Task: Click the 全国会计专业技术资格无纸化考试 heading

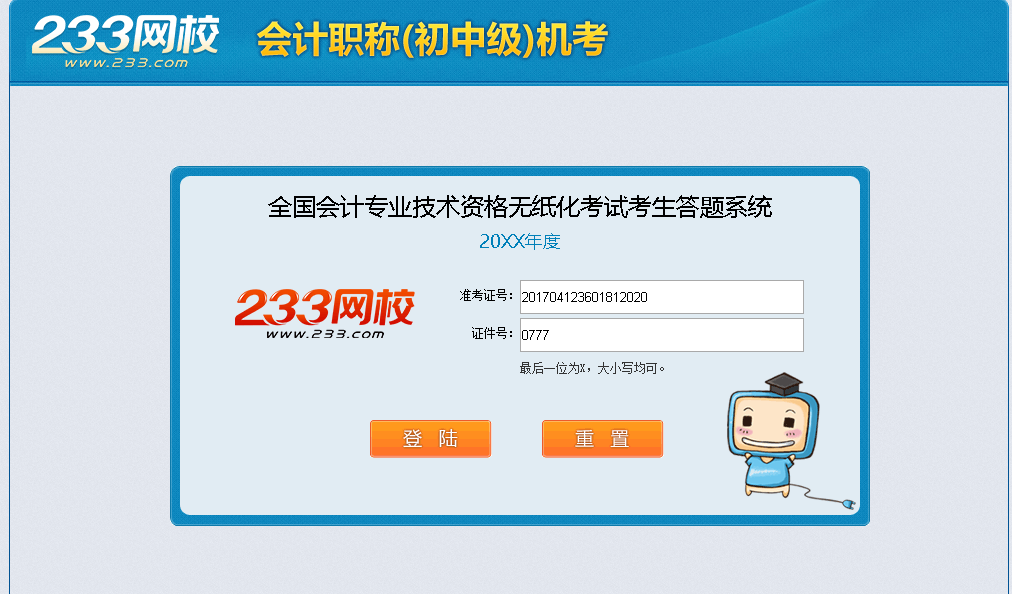Action: tap(447, 207)
